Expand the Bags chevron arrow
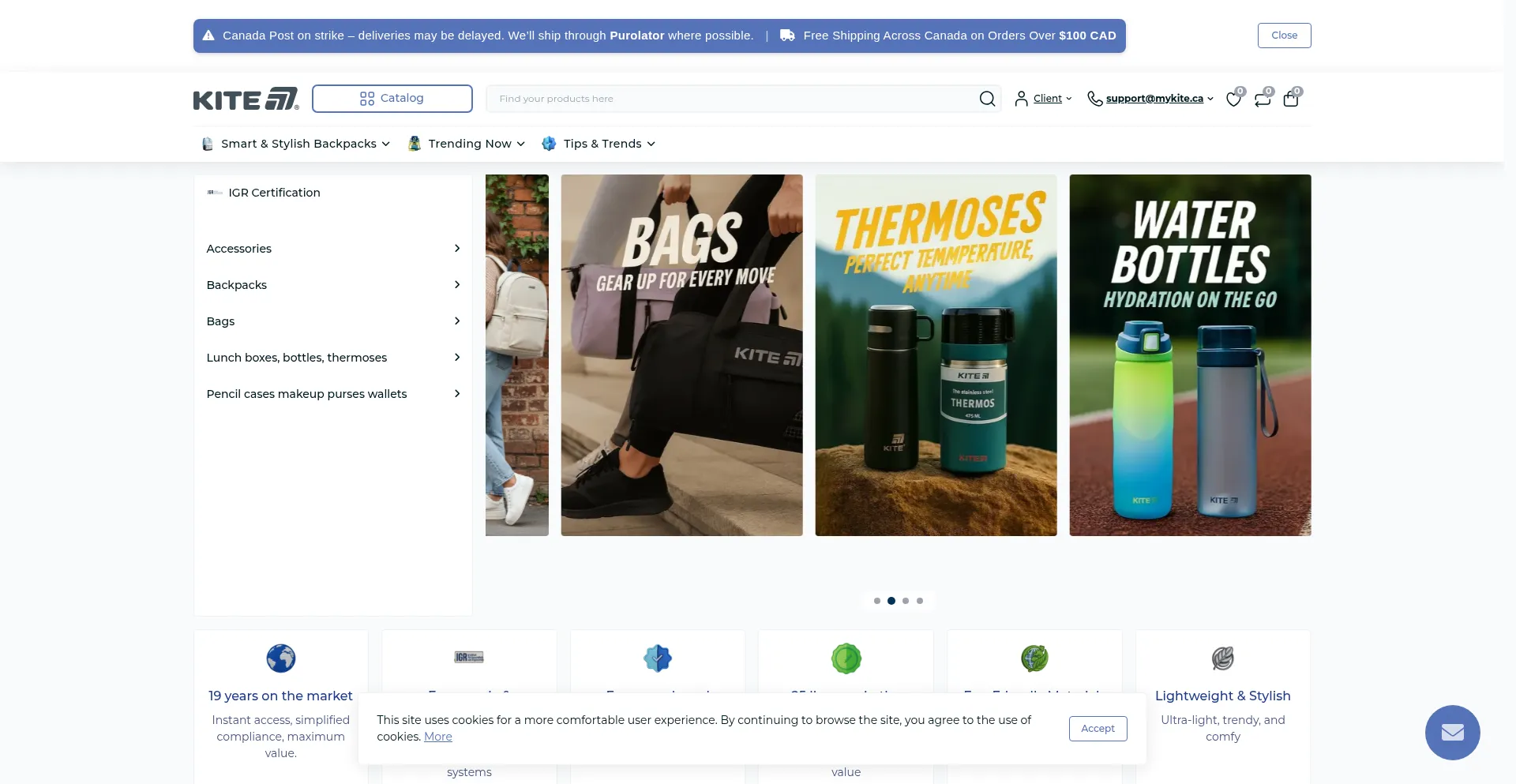The image size is (1516, 784). [x=457, y=321]
